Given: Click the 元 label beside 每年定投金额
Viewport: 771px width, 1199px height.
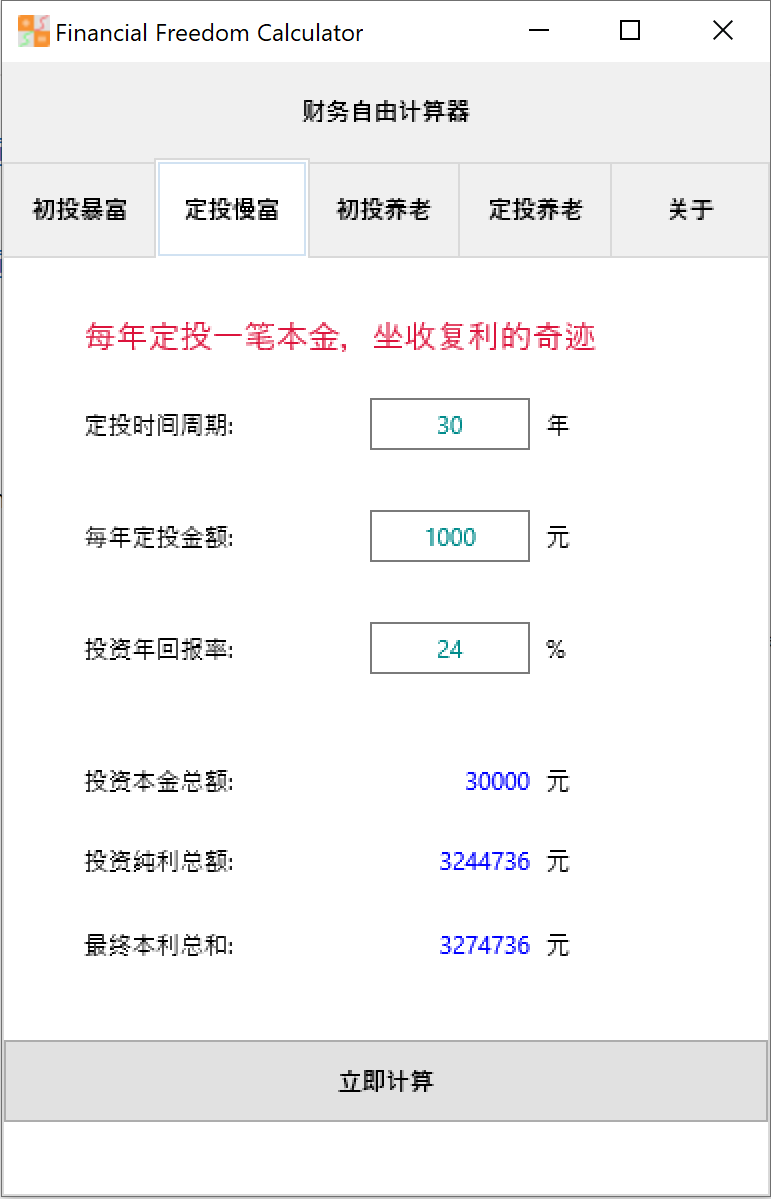Looking at the screenshot, I should pos(557,536).
